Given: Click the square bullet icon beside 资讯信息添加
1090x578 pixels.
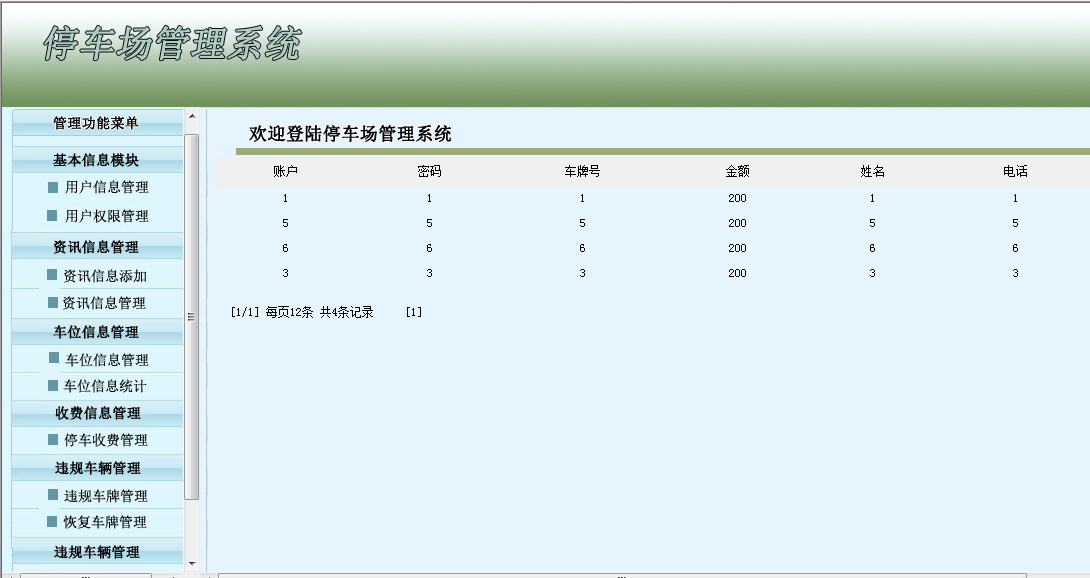Looking at the screenshot, I should (x=52, y=275).
